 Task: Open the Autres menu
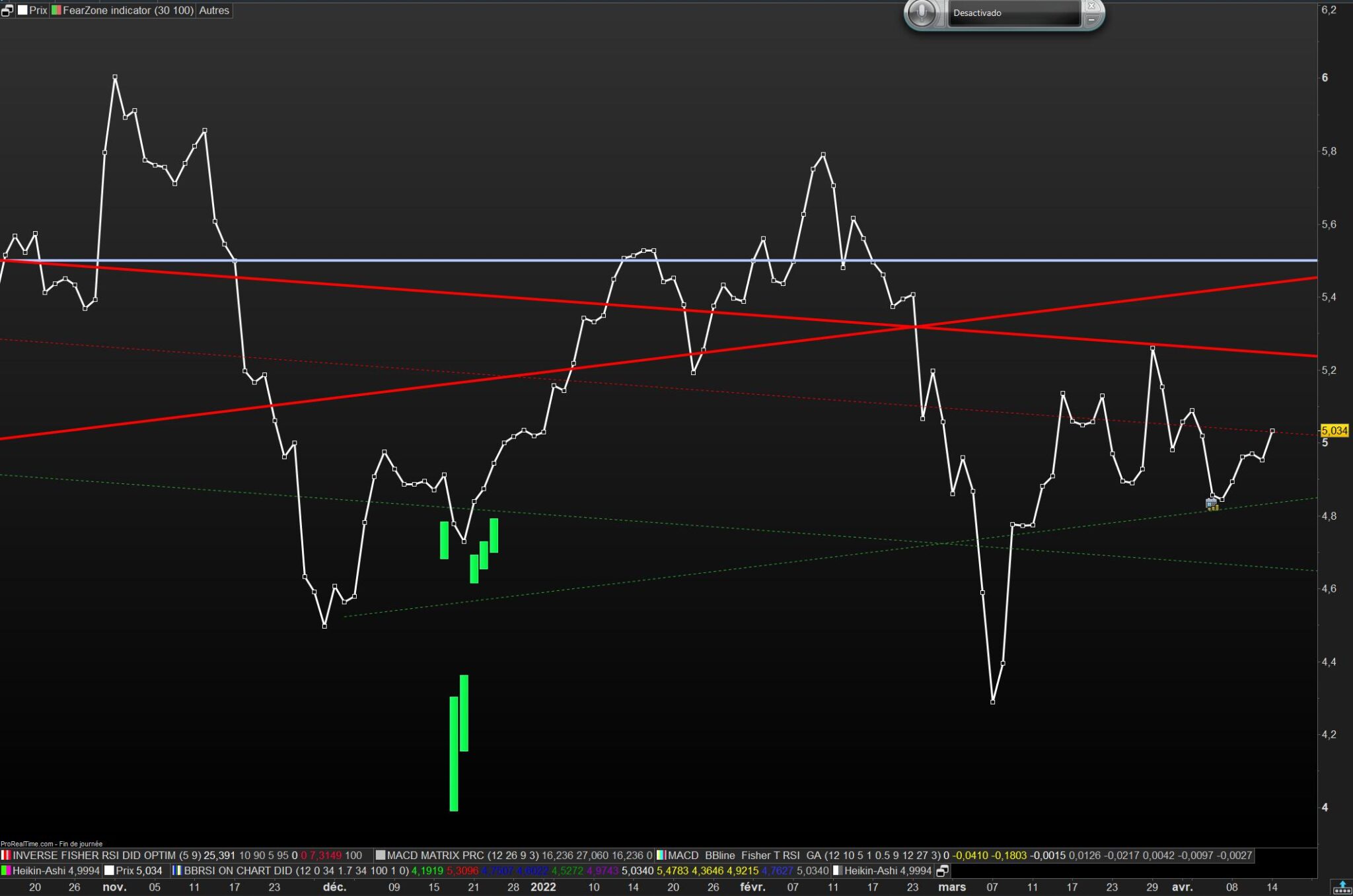click(214, 10)
